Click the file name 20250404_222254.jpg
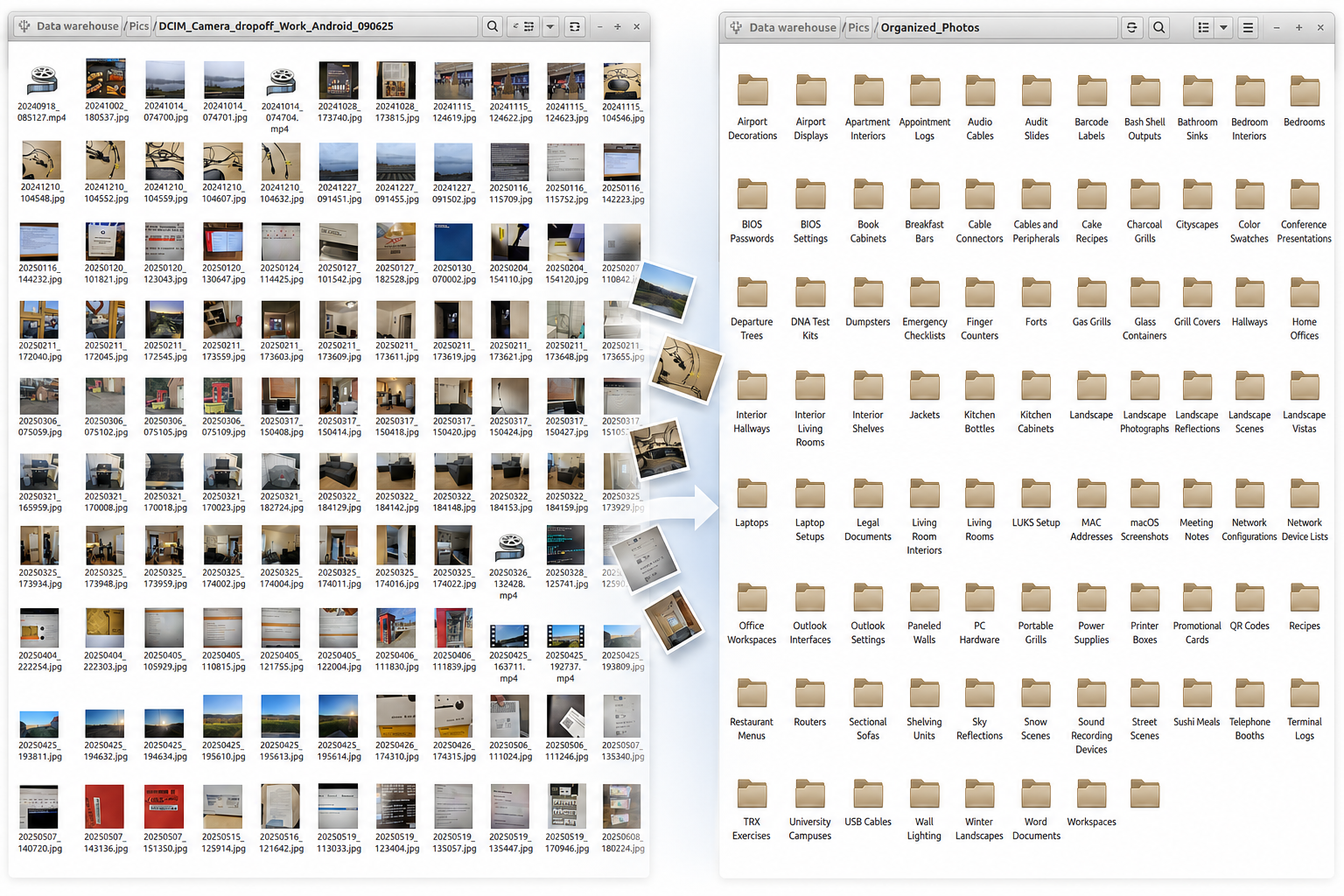 [40, 661]
